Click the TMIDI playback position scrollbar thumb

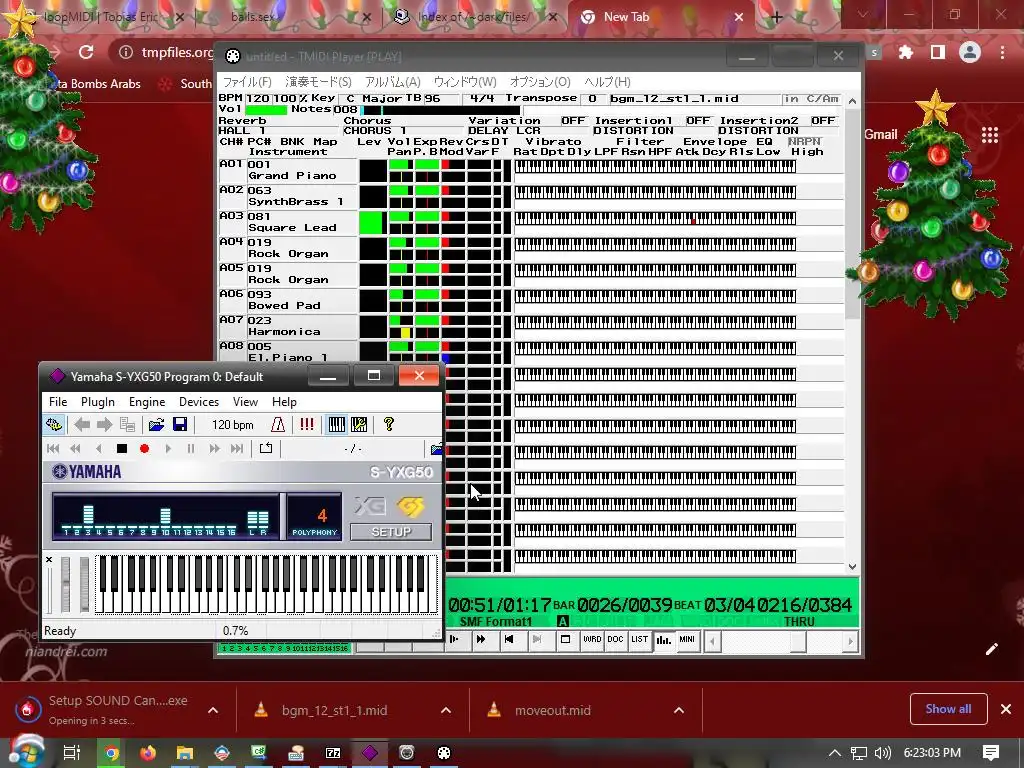798,641
